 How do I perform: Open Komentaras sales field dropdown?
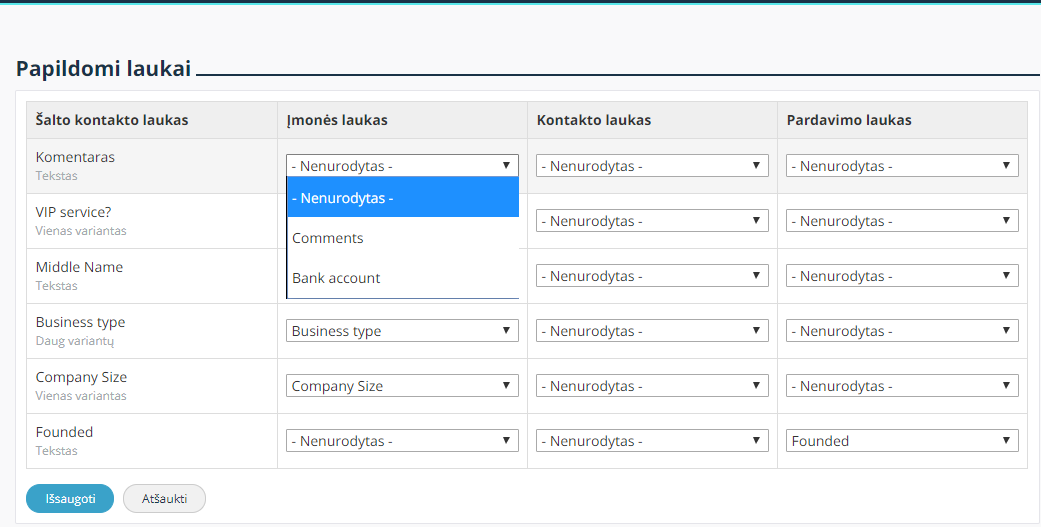(902, 166)
